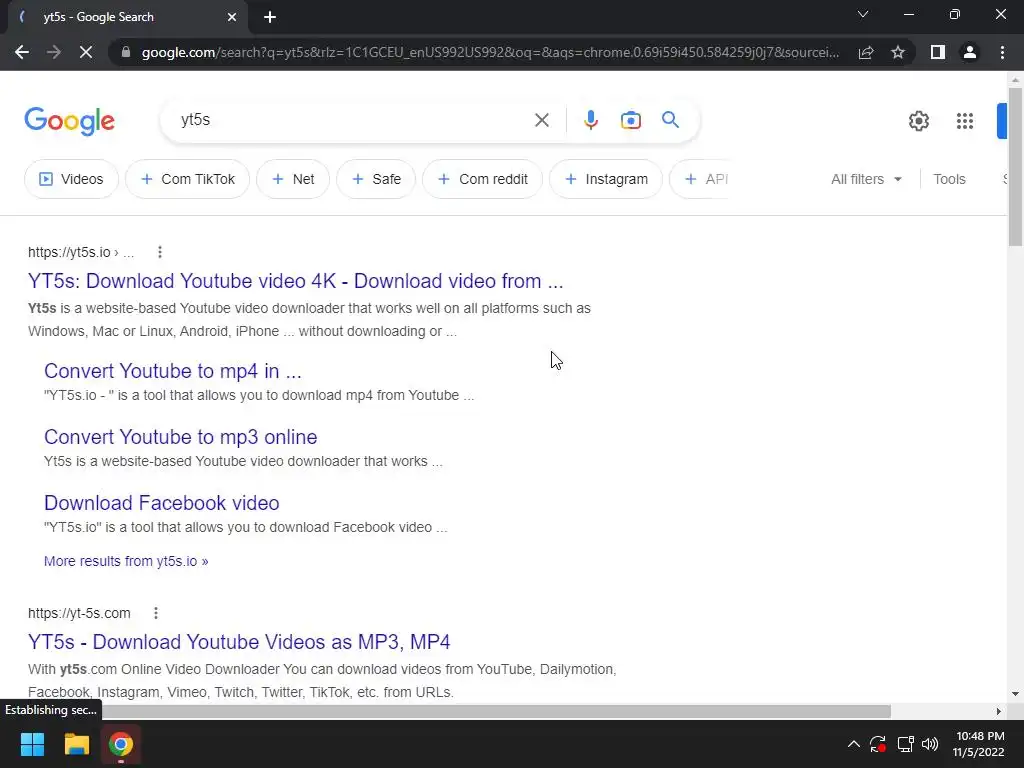
Task: Click the vertical scrollbar thumb
Action: [1015, 167]
